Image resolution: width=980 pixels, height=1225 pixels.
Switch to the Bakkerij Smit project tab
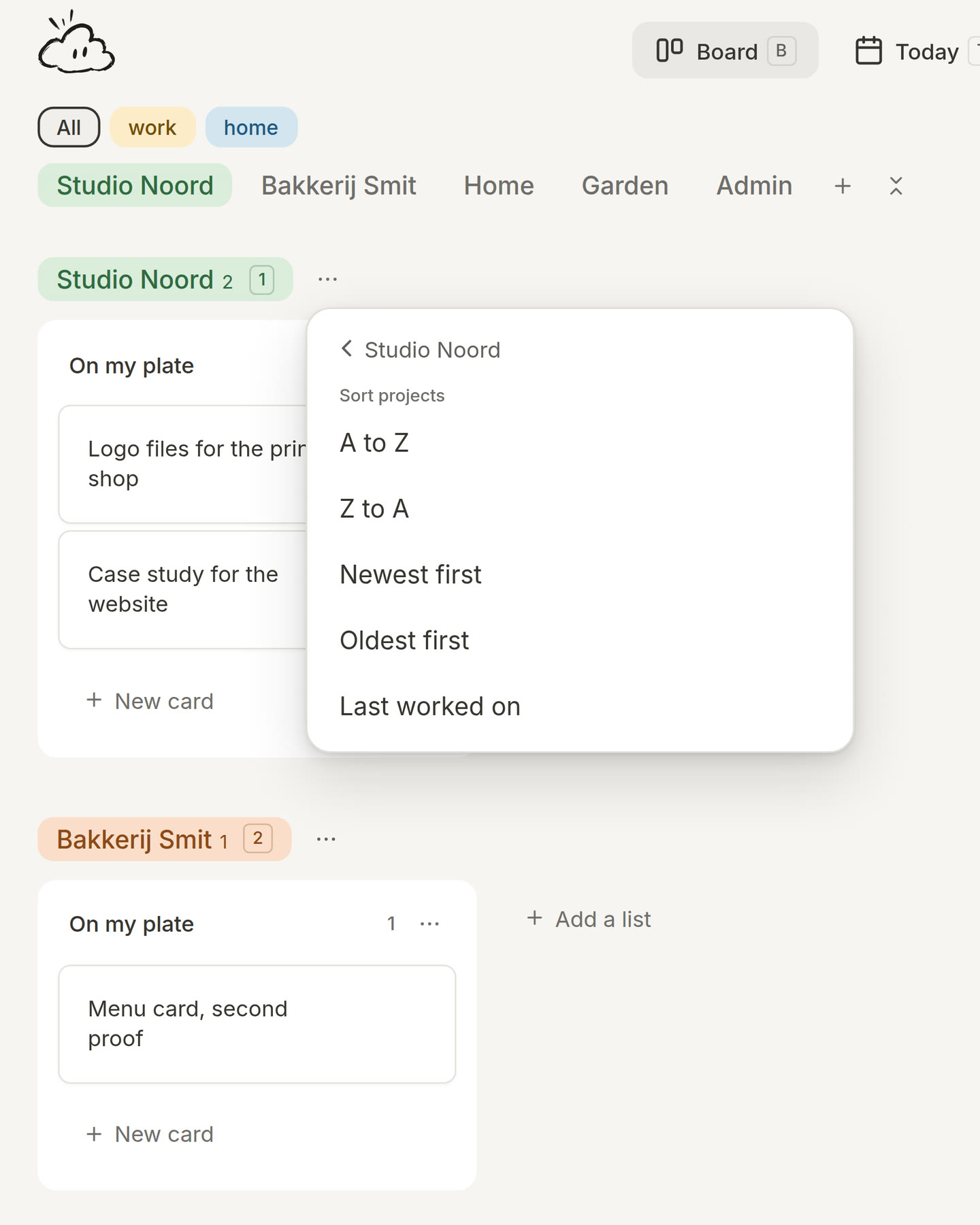(x=339, y=185)
